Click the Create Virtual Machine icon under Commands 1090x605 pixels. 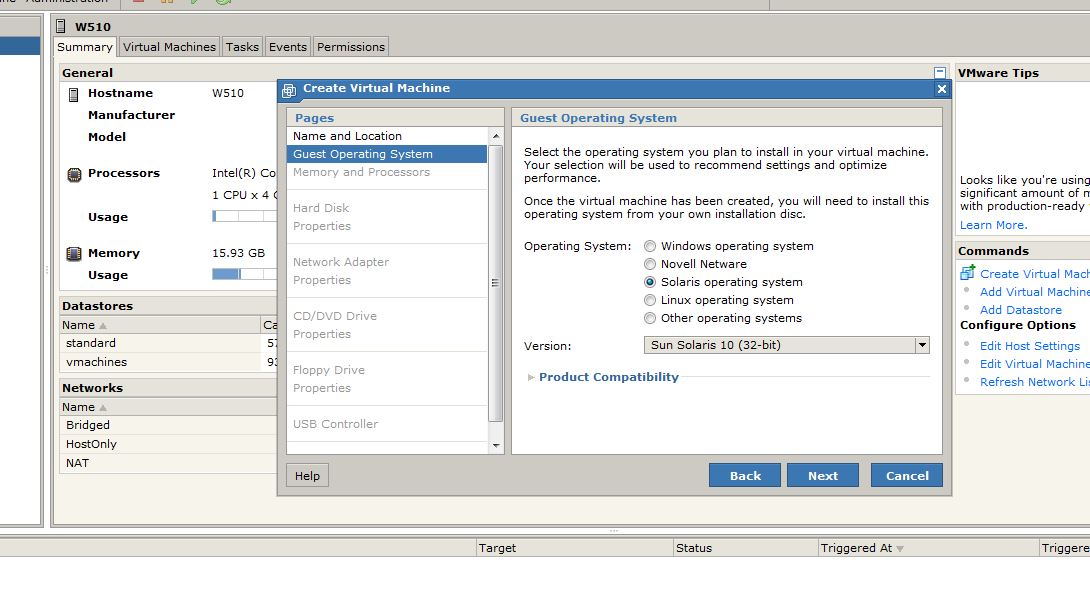(967, 272)
